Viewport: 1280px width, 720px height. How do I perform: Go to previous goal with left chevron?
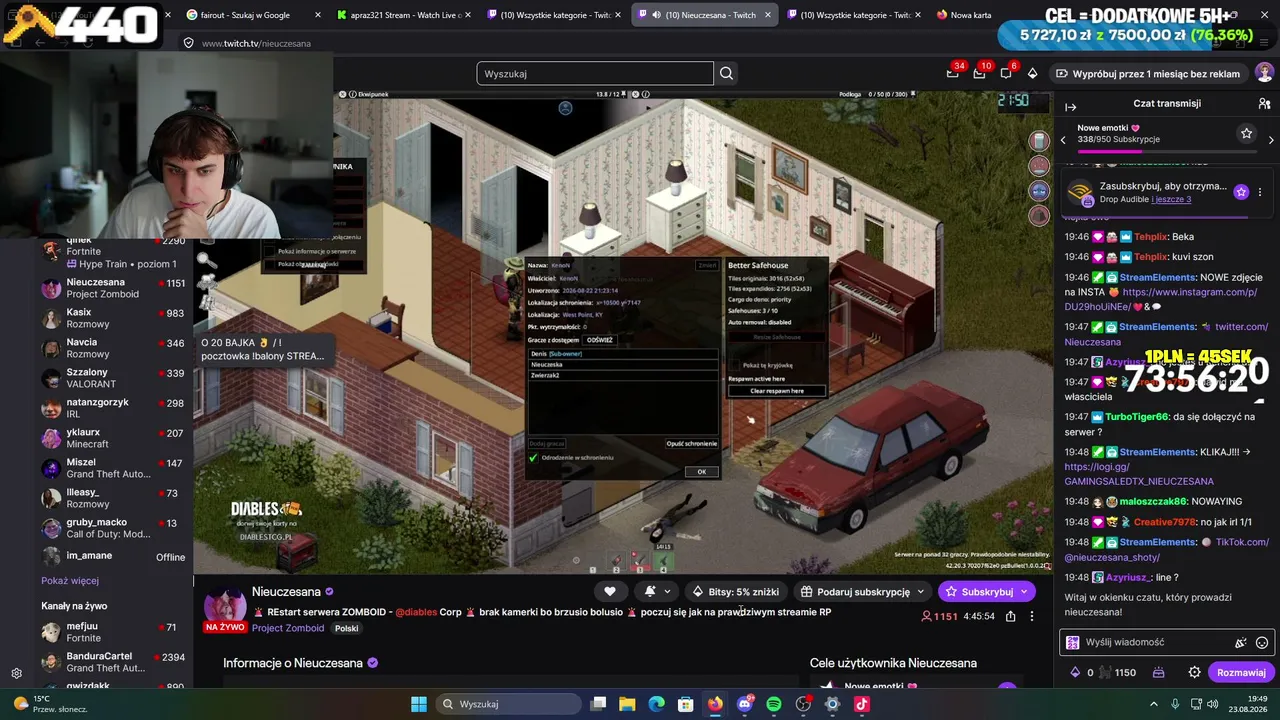pyautogui.click(x=1063, y=140)
